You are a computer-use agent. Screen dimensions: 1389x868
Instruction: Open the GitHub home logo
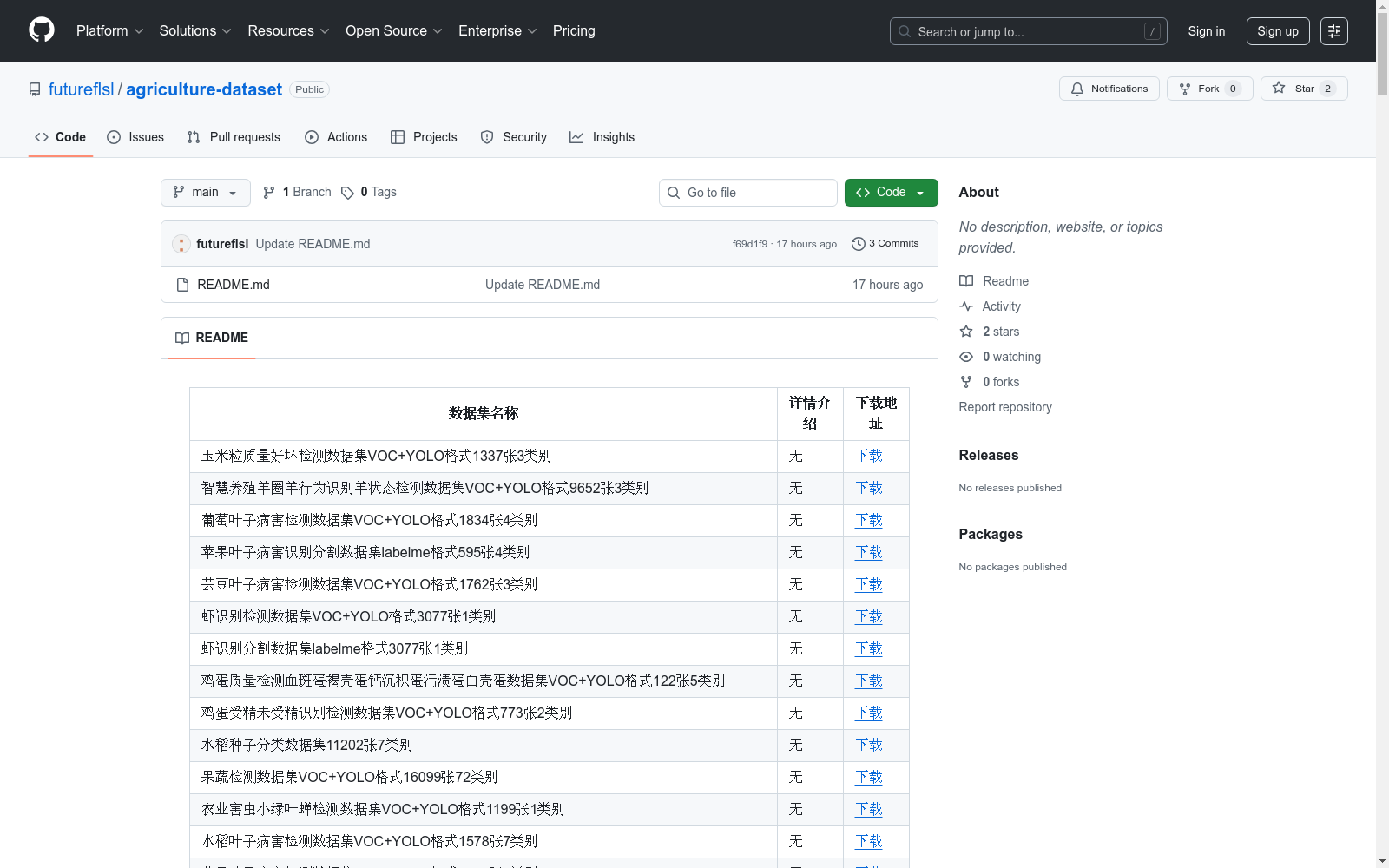pyautogui.click(x=42, y=30)
